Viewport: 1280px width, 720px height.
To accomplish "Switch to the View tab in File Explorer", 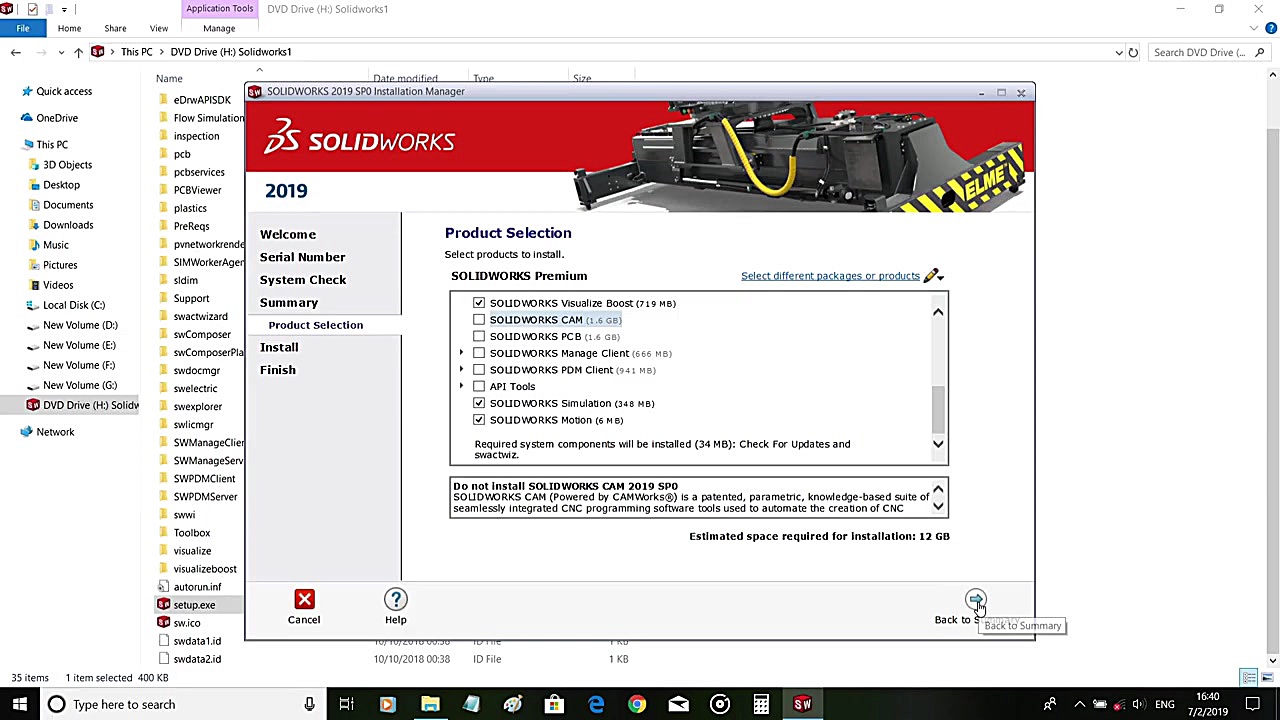I will pos(158,28).
